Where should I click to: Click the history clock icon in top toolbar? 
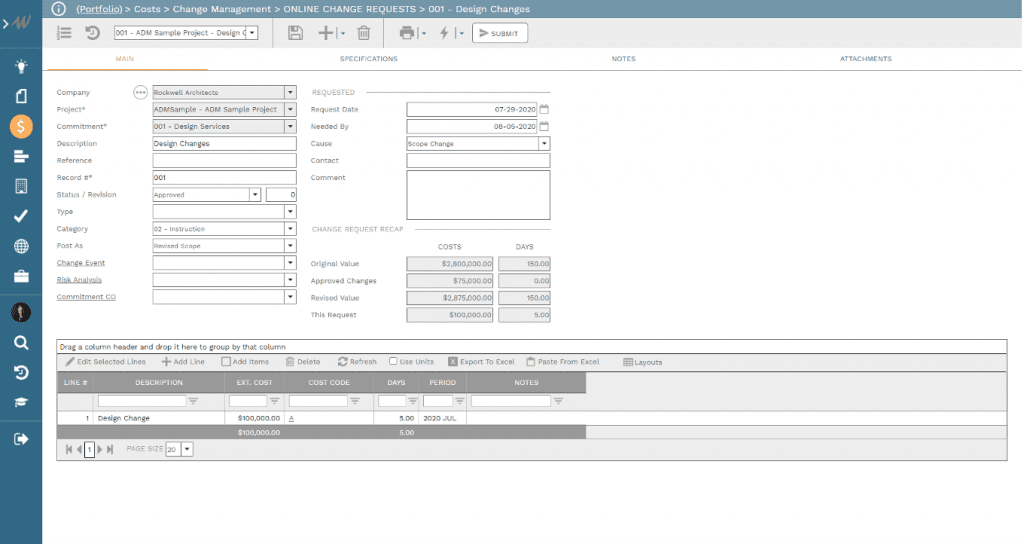[92, 33]
